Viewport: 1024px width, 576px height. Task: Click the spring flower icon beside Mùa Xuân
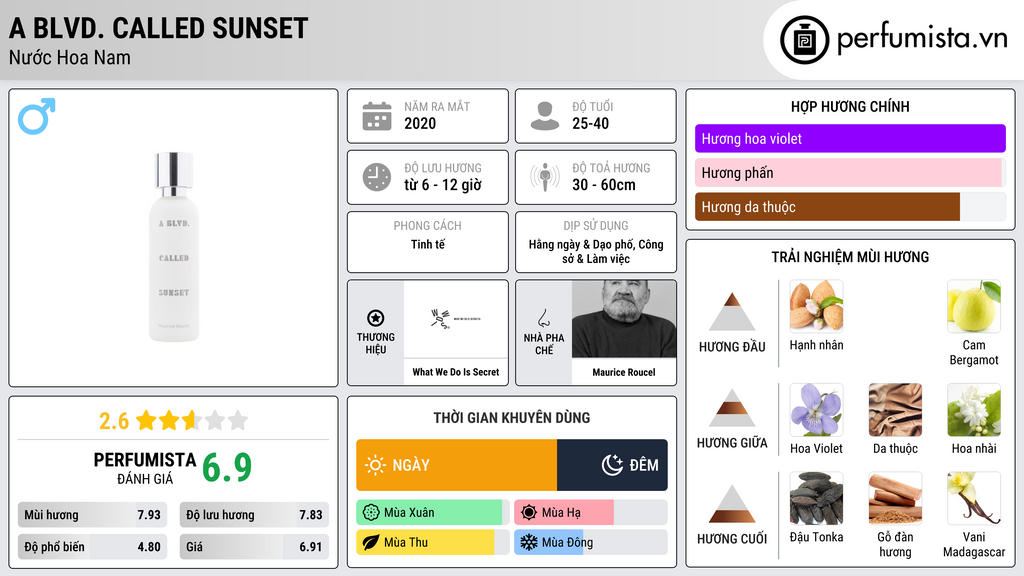point(371,513)
